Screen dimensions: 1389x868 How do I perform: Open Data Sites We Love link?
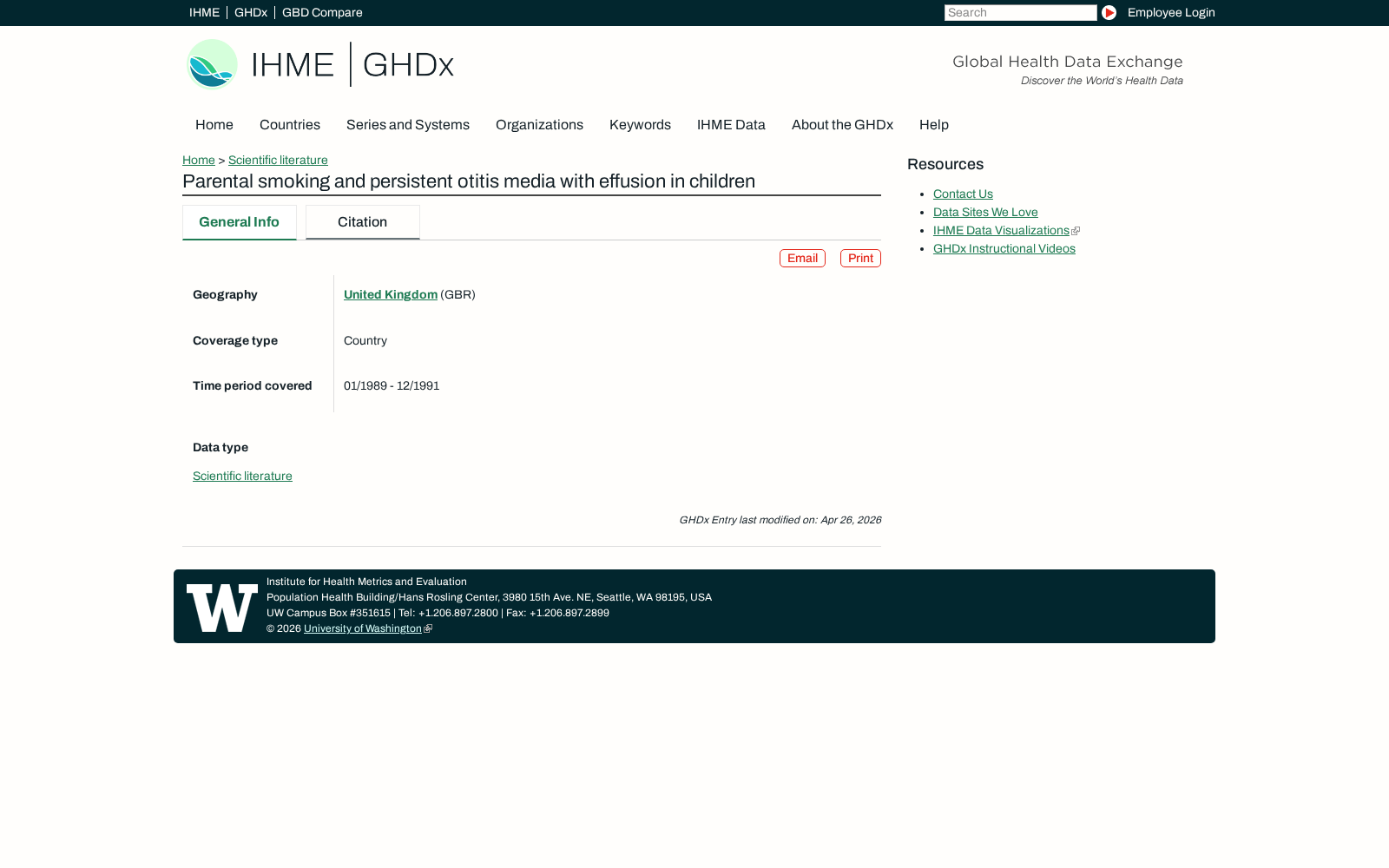pyautogui.click(x=985, y=213)
